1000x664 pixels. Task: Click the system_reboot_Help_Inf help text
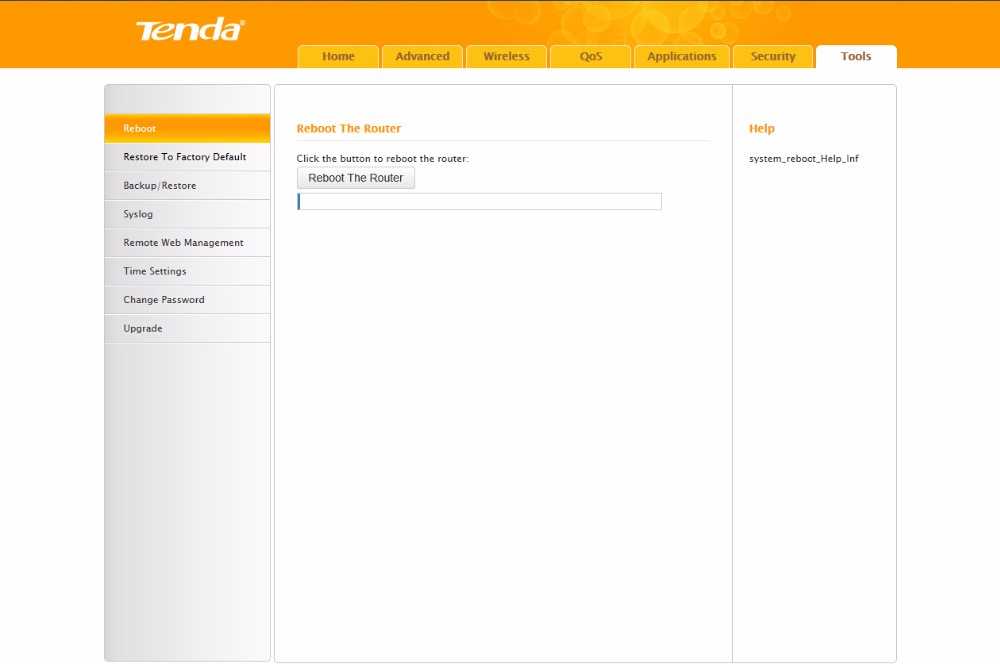click(803, 159)
